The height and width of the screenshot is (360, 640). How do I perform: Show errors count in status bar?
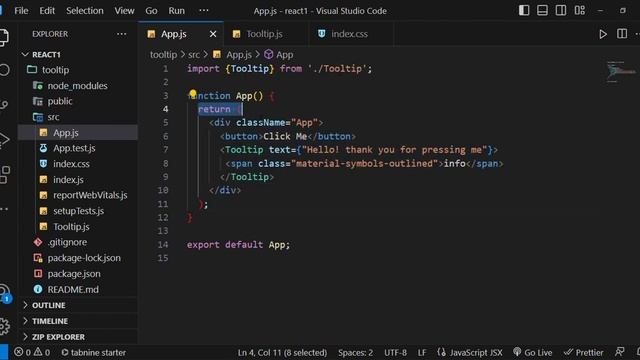pyautogui.click(x=23, y=352)
